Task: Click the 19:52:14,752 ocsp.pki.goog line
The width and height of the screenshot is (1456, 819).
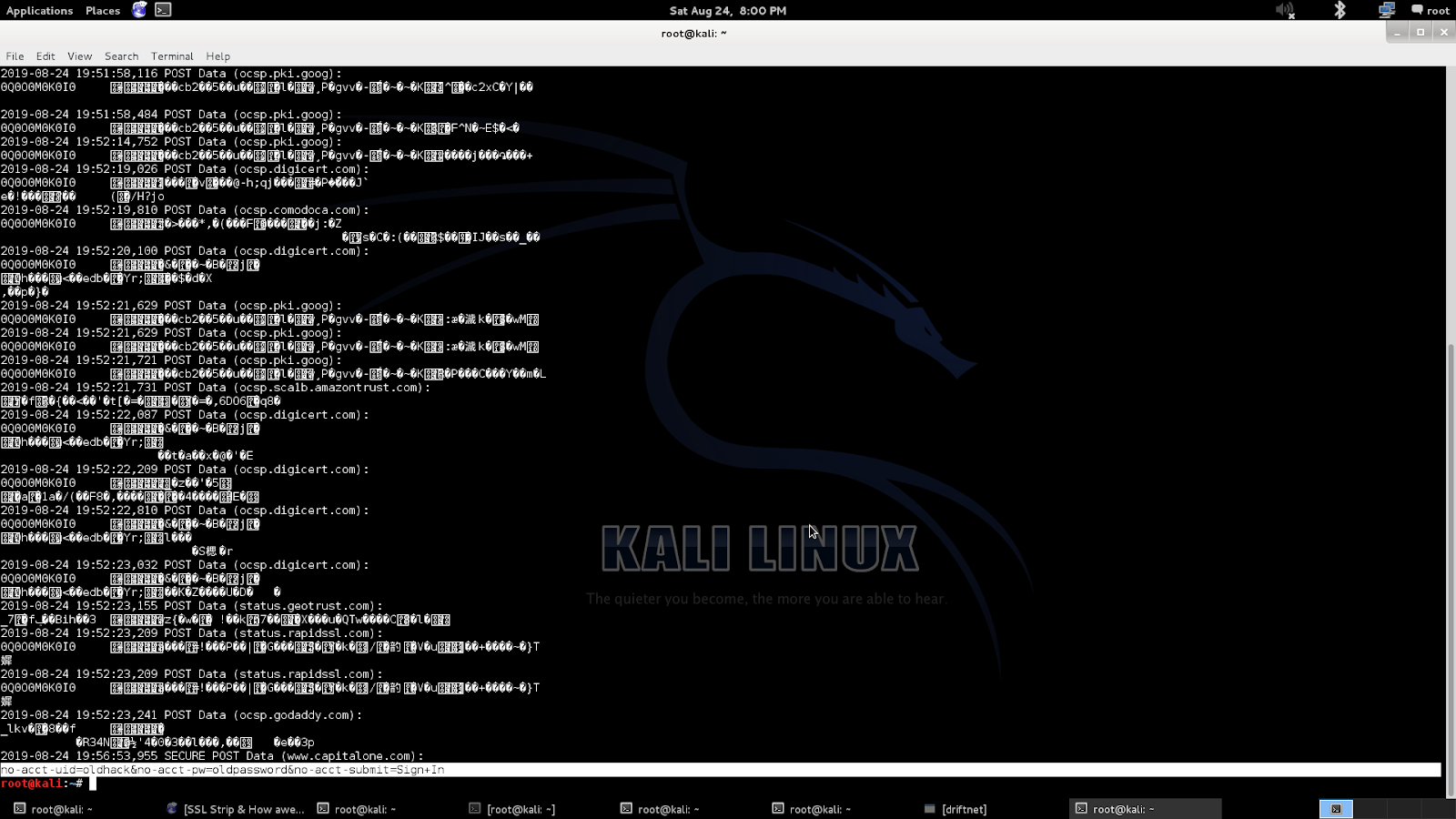Action: pos(171,142)
